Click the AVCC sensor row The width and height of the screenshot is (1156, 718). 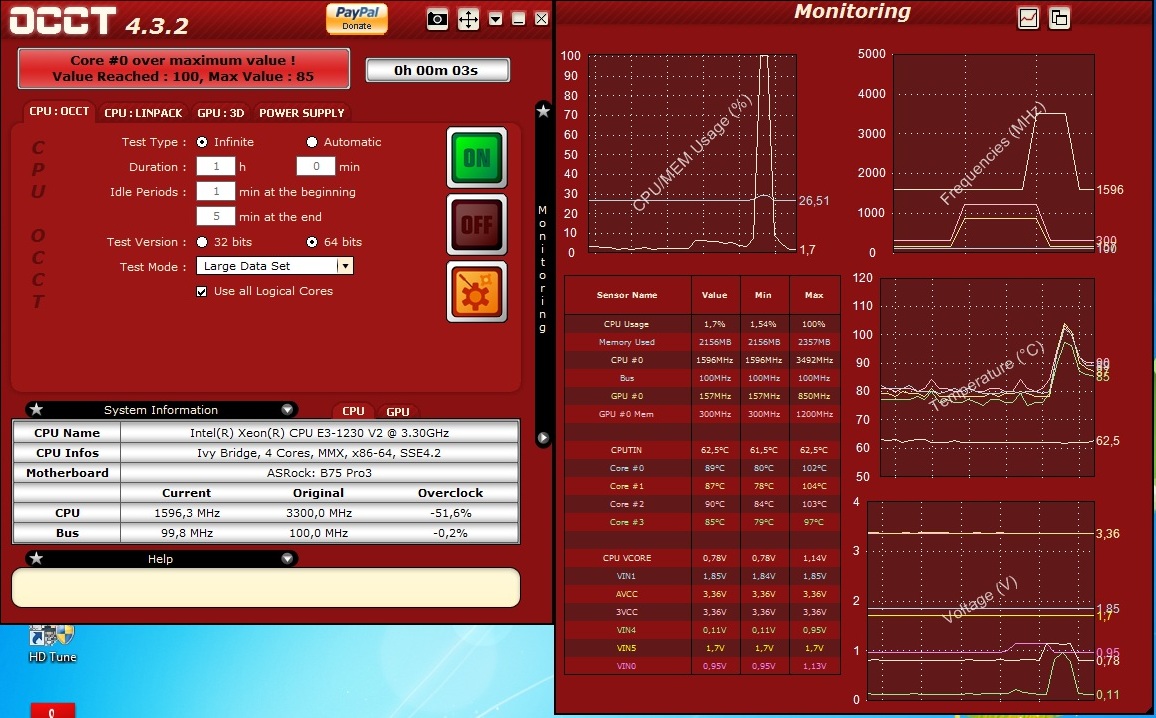tap(702, 594)
